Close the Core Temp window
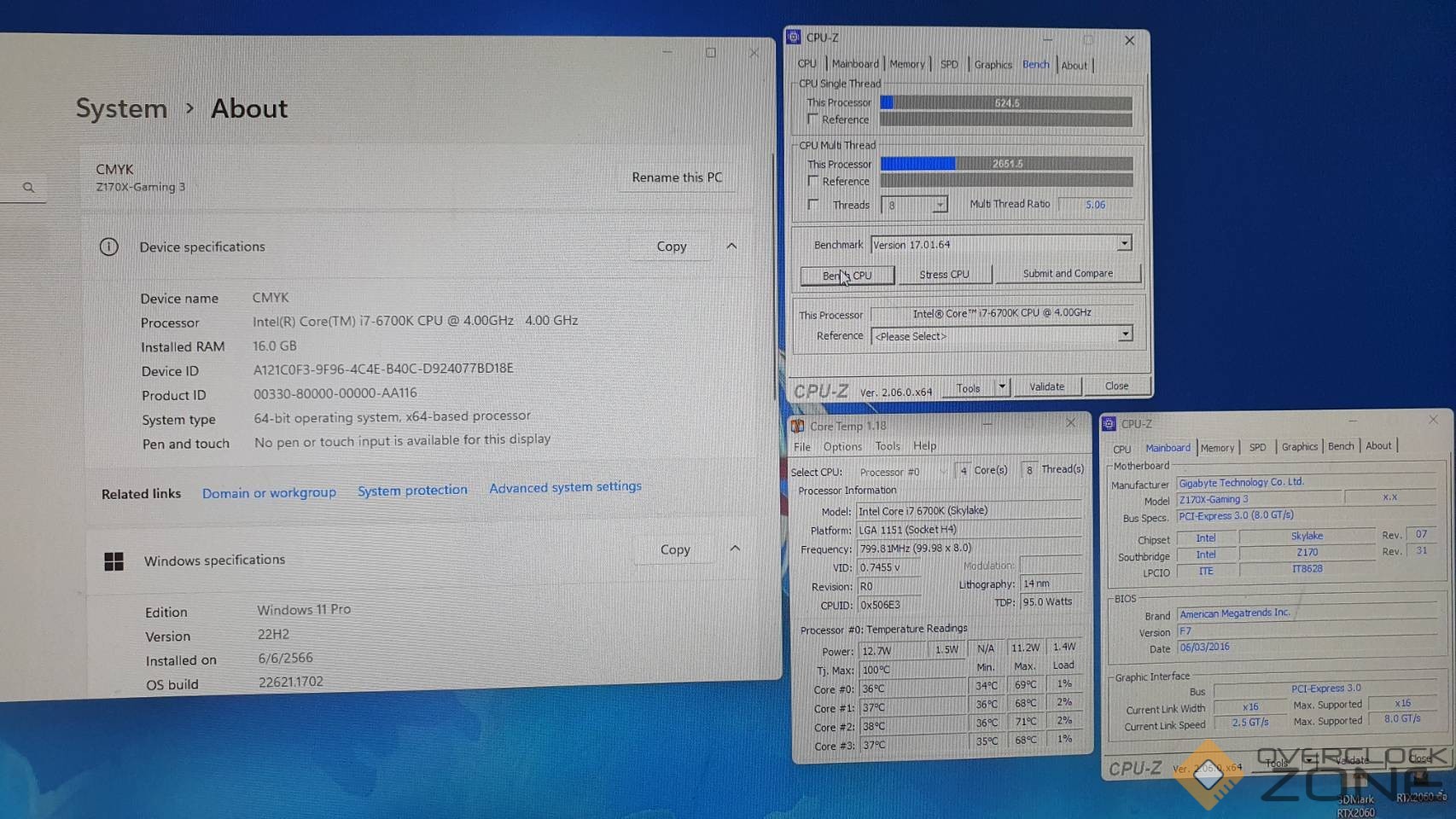Image resolution: width=1456 pixels, height=819 pixels. click(x=1070, y=423)
